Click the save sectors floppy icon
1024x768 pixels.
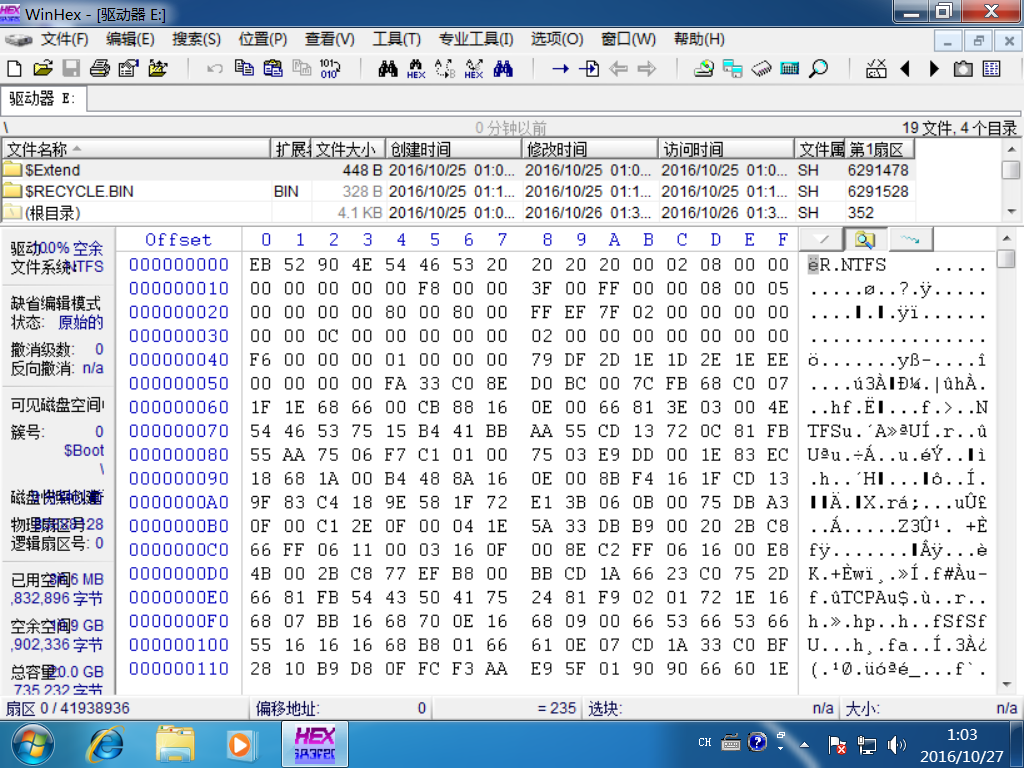click(x=71, y=69)
